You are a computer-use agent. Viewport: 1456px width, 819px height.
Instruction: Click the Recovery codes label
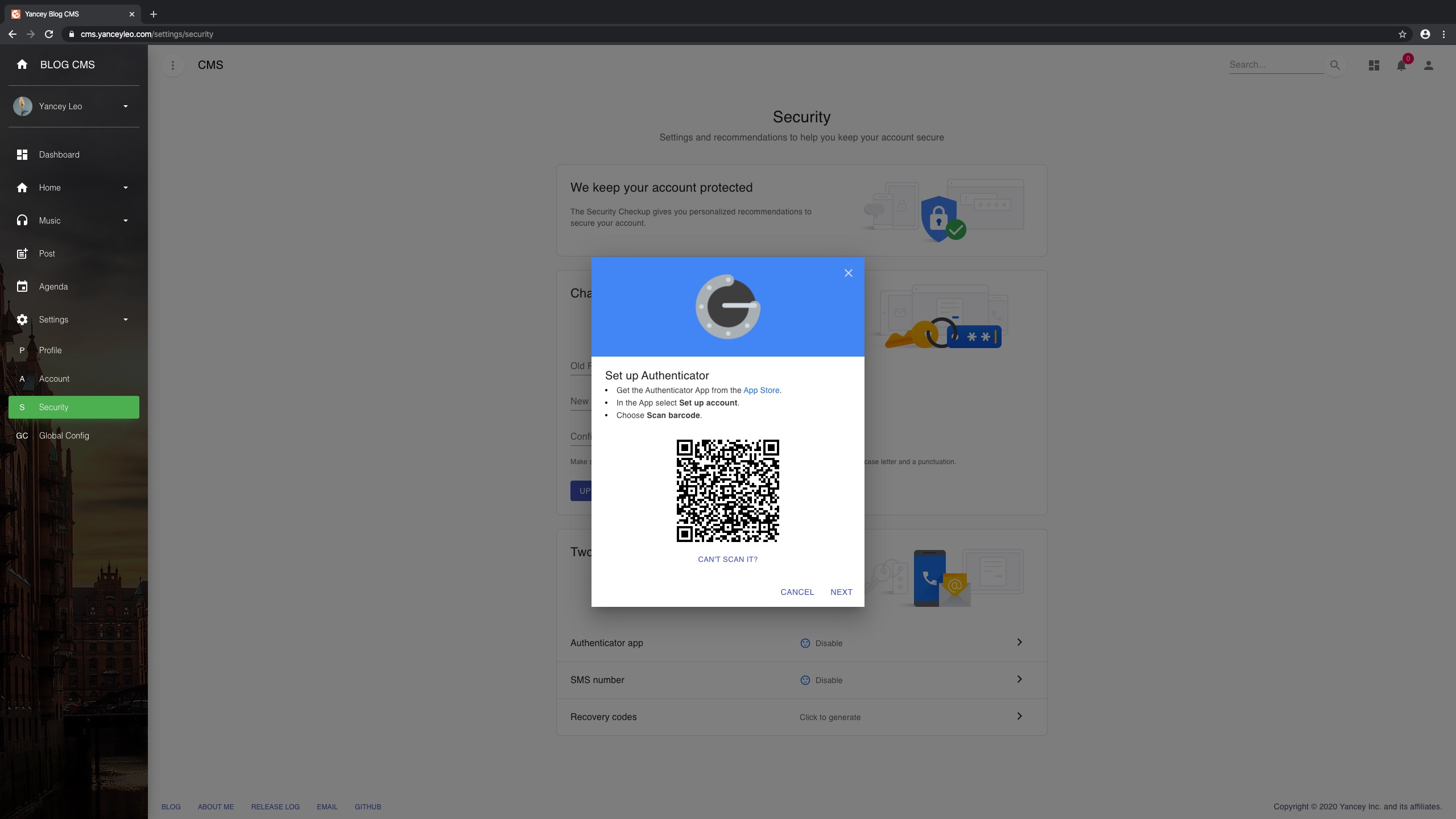(603, 717)
